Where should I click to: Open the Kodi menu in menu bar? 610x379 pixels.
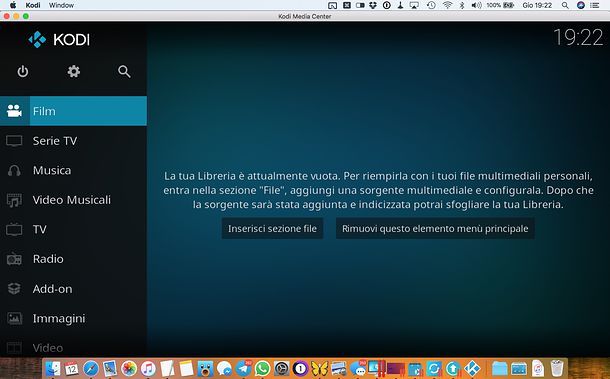pyautogui.click(x=33, y=5)
